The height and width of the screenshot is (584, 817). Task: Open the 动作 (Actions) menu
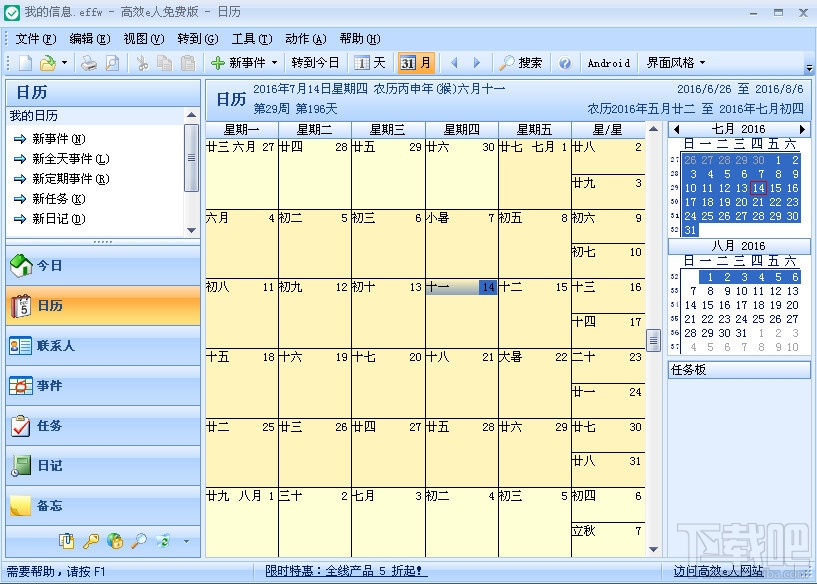pos(305,38)
